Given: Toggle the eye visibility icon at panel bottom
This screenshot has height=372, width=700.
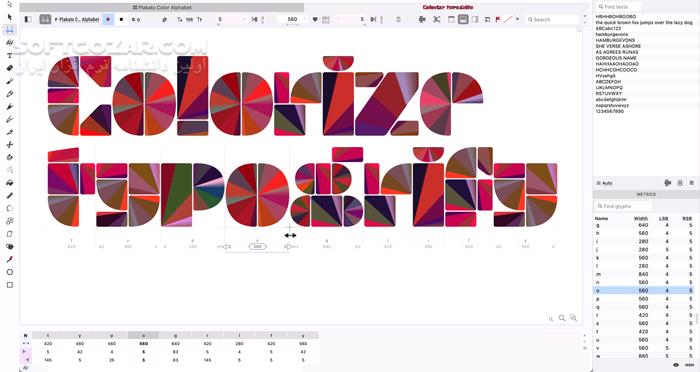Looking at the screenshot, I should tap(676, 365).
